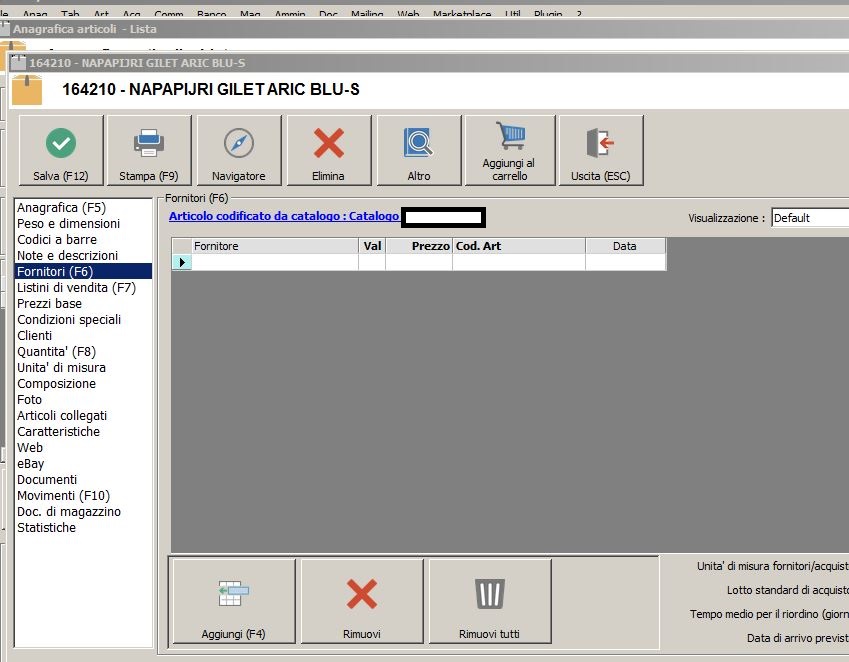Add the article with Aggiungi al carrello
849x662 pixels.
tap(510, 150)
